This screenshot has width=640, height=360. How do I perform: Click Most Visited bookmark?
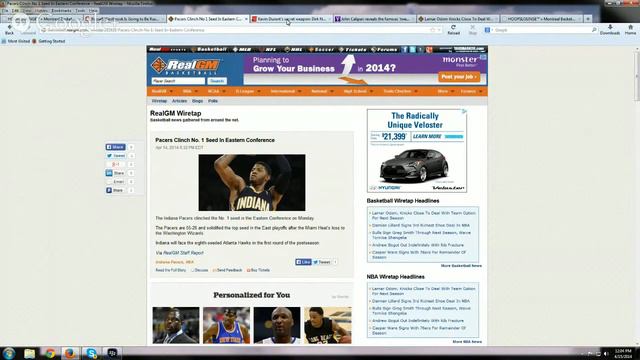pos(16,41)
